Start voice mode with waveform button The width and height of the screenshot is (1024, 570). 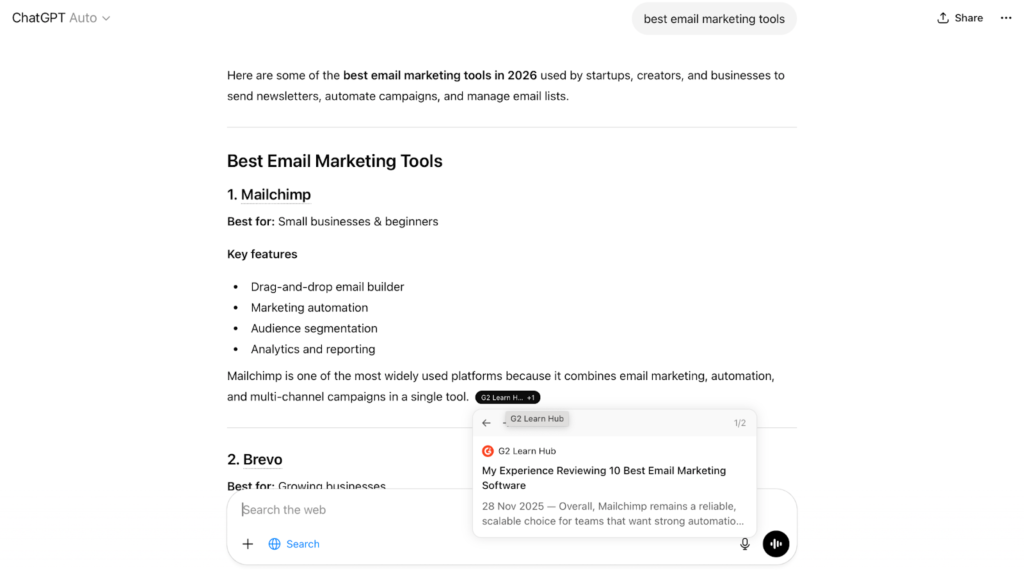[x=776, y=544]
